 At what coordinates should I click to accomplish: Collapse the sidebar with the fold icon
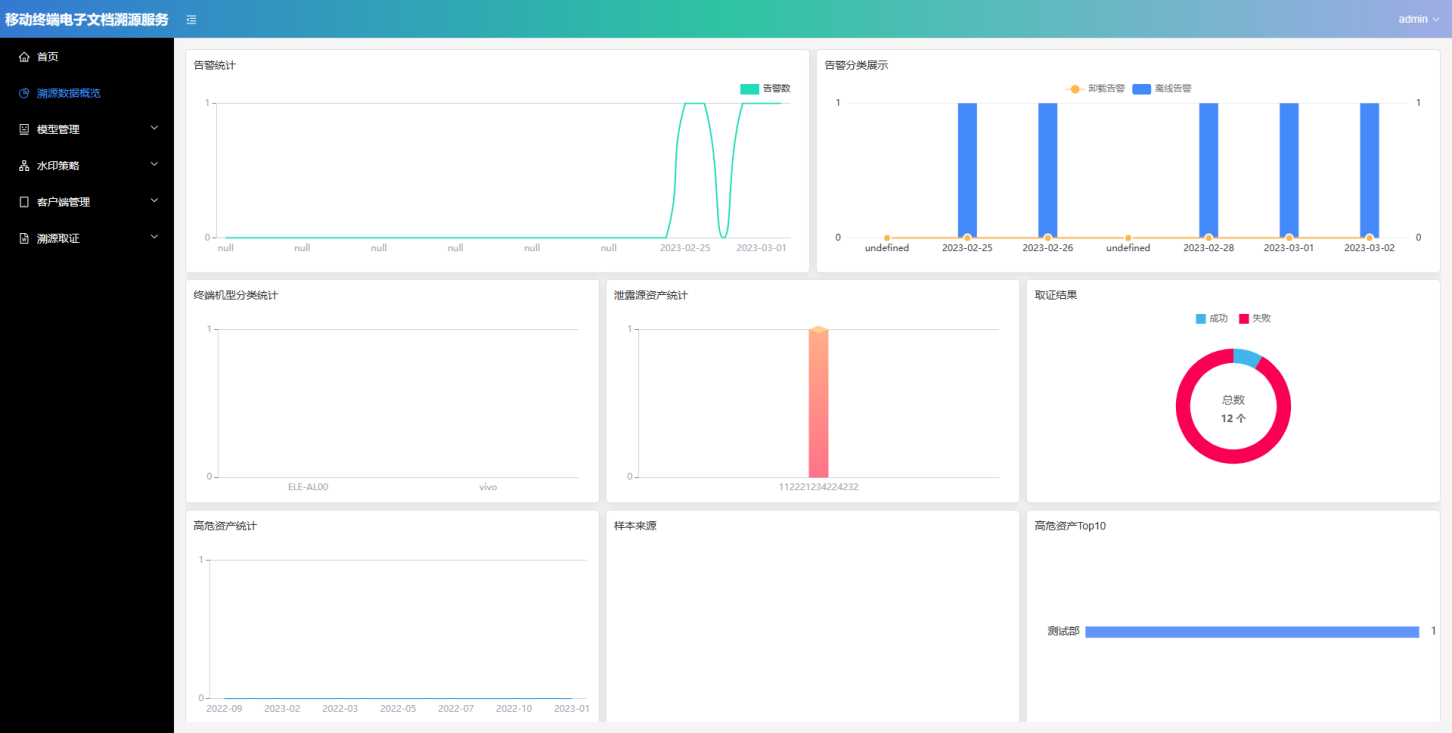191,19
